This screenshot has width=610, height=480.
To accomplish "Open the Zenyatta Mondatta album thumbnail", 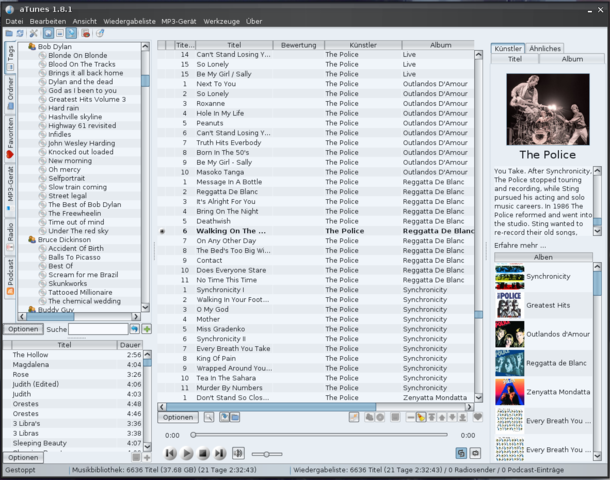I will (510, 392).
